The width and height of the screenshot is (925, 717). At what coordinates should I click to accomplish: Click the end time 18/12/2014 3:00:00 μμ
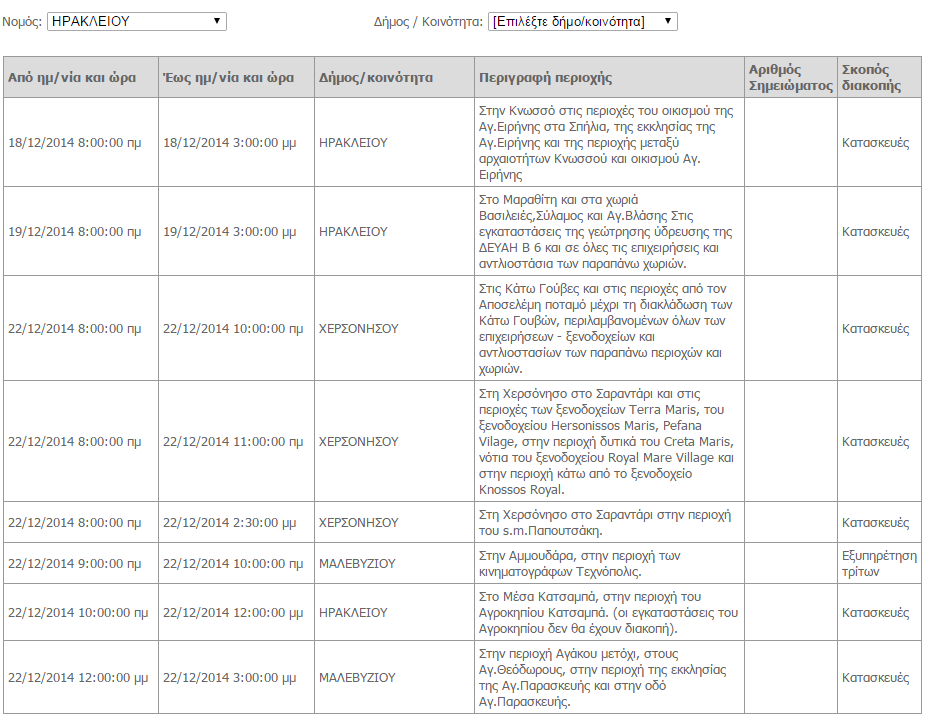point(229,143)
